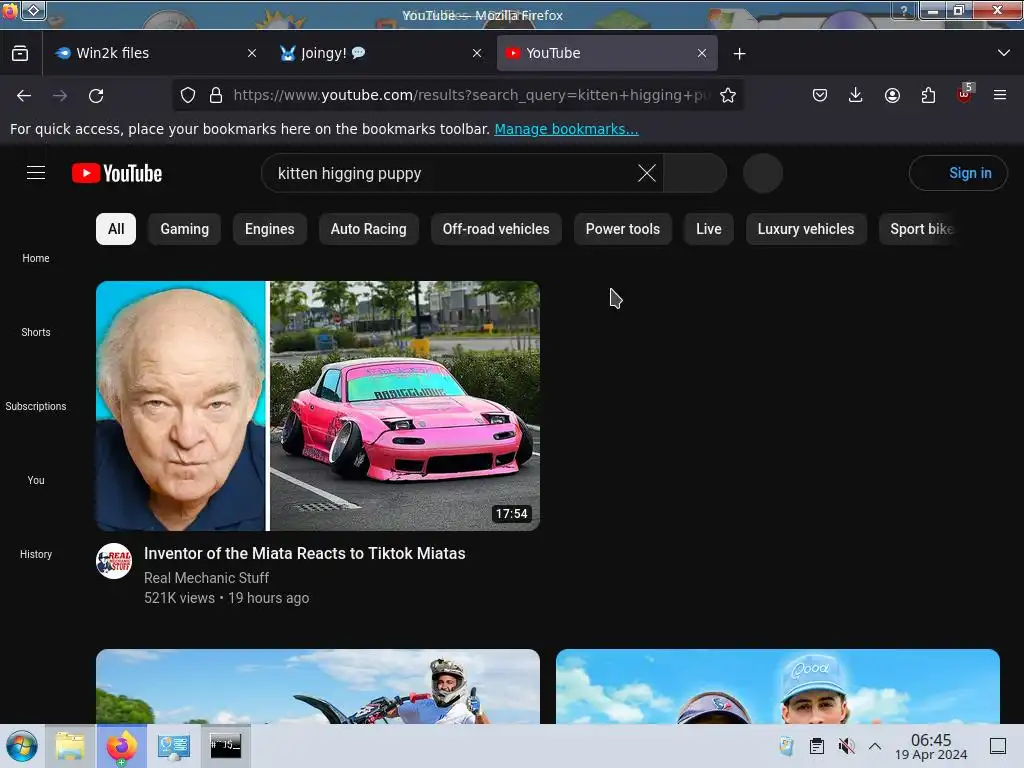Open Inventor of the Miata video title
Image resolution: width=1024 pixels, height=768 pixels.
pos(304,553)
